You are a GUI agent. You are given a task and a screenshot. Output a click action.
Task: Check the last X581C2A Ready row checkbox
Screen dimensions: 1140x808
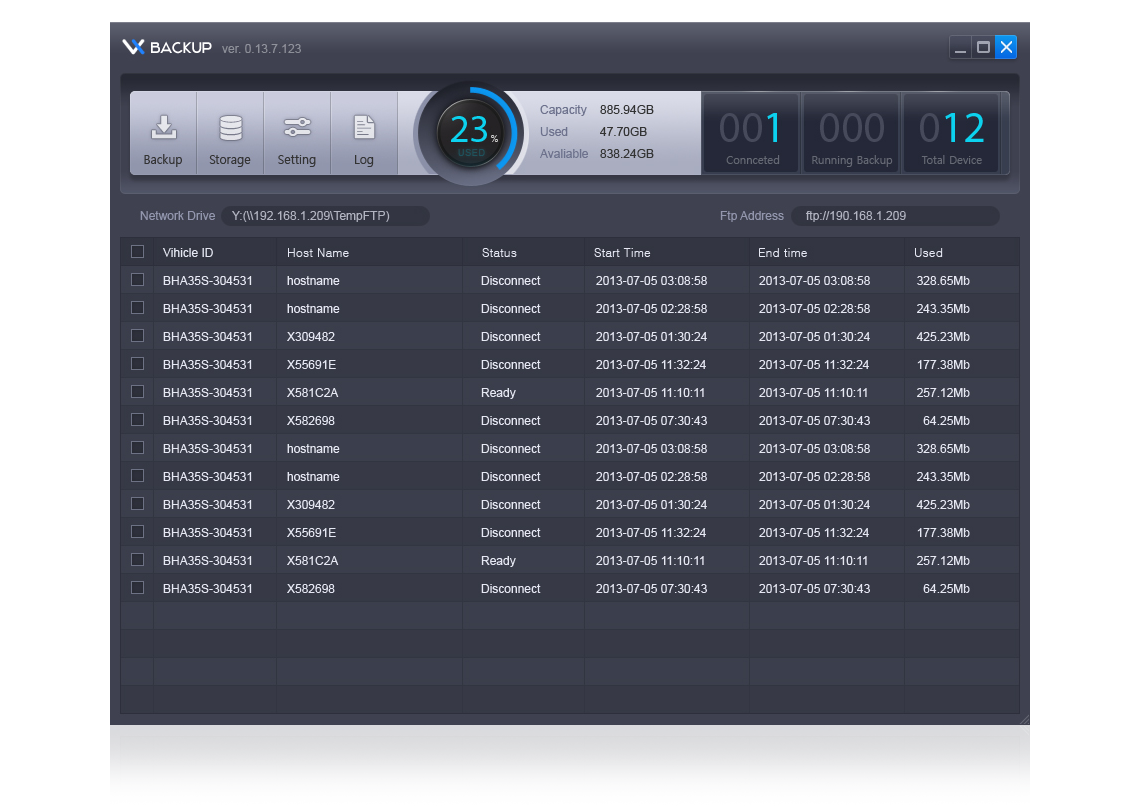pos(137,560)
